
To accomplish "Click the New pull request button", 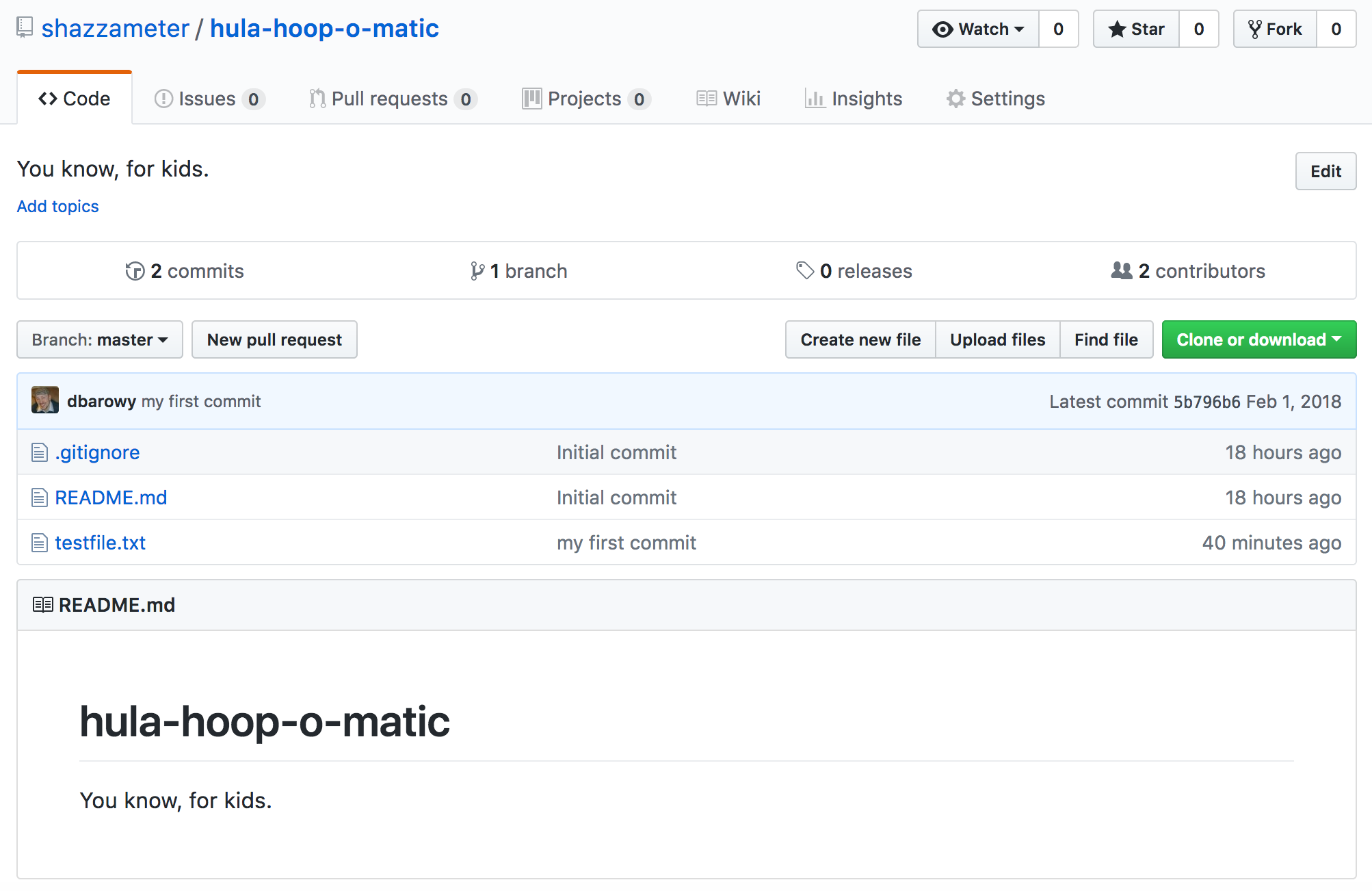I will pos(274,339).
